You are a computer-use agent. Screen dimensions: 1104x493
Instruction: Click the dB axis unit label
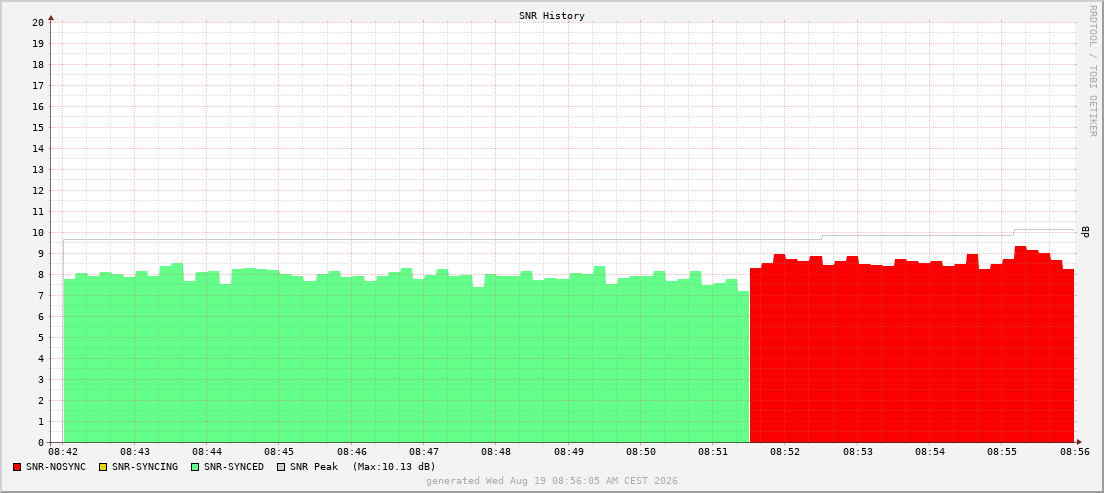coord(1085,232)
